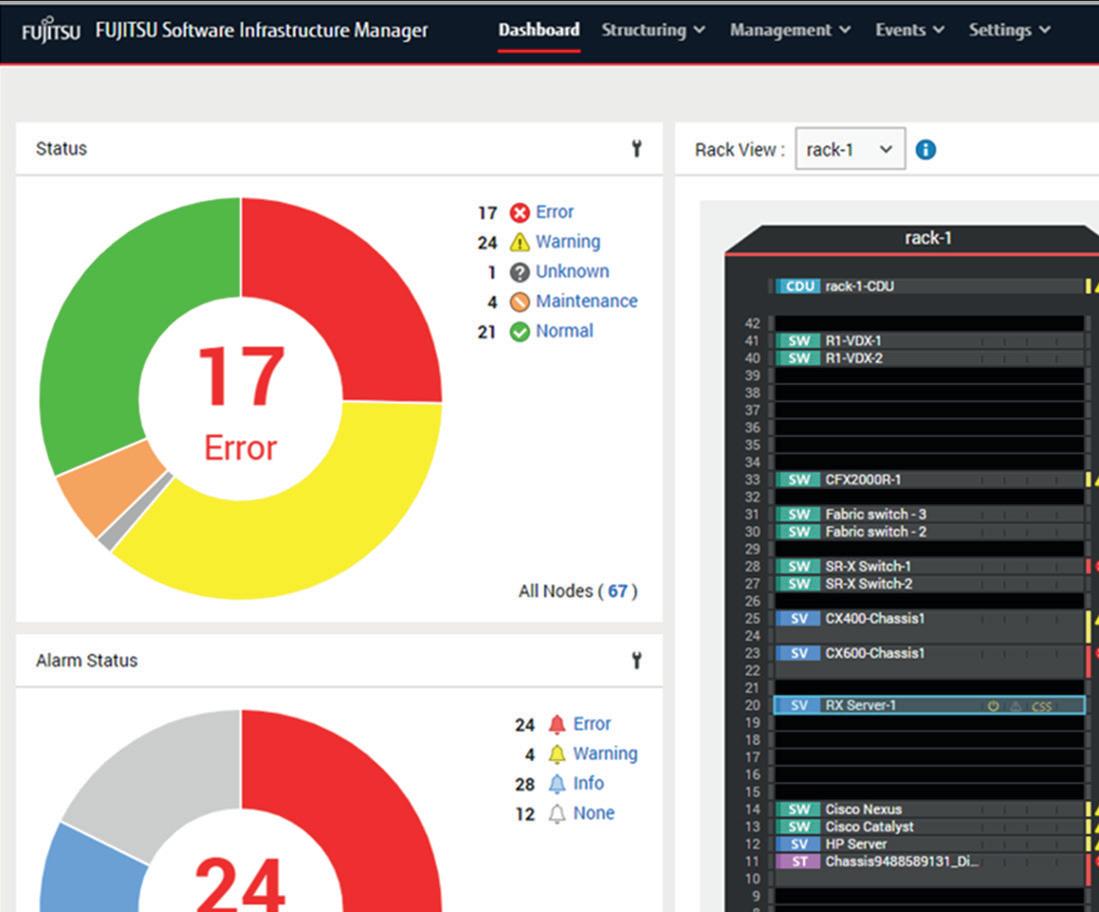
Task: Click the Rack View info icon
Action: click(926, 149)
